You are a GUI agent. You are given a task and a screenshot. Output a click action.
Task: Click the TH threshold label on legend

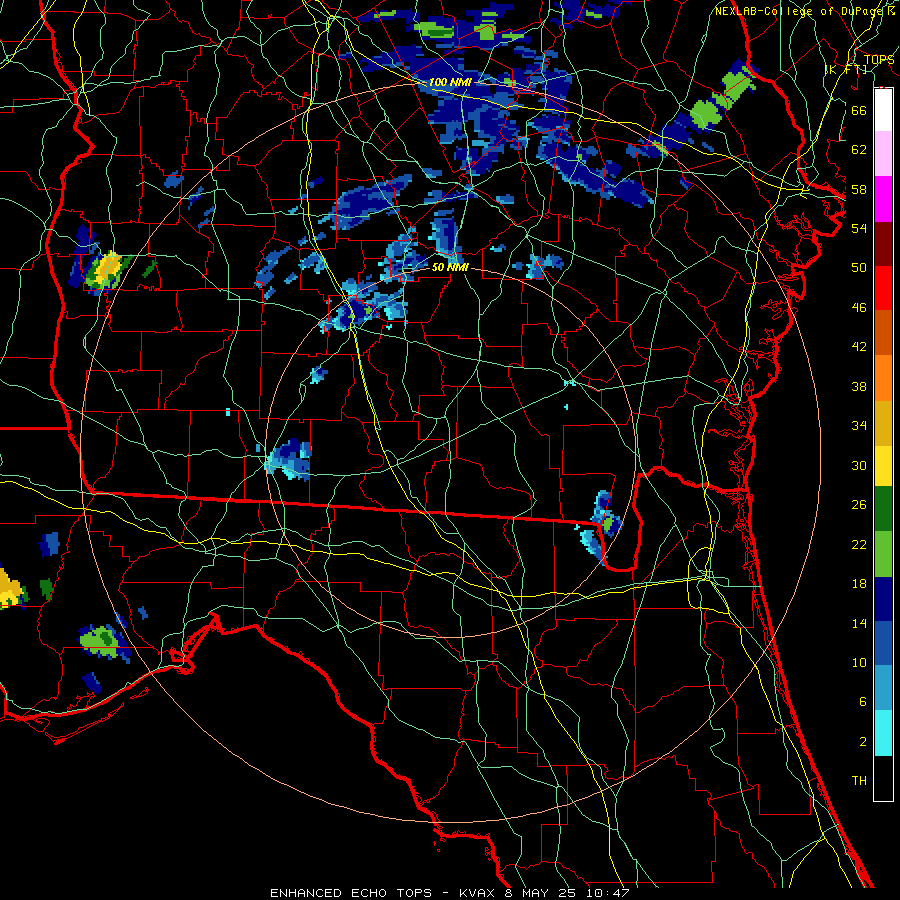[x=859, y=781]
